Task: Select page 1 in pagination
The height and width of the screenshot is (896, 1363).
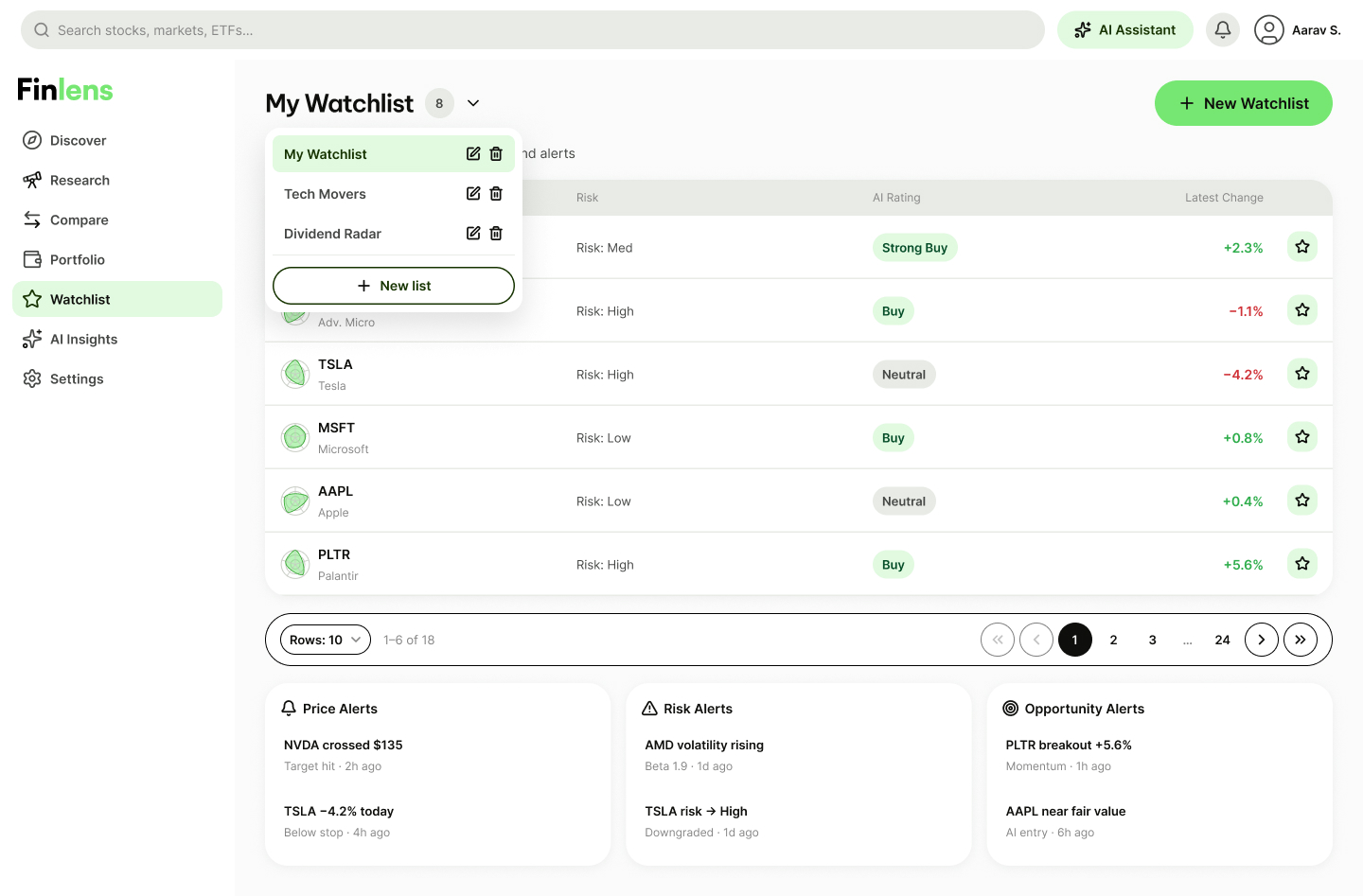Action: (1075, 640)
